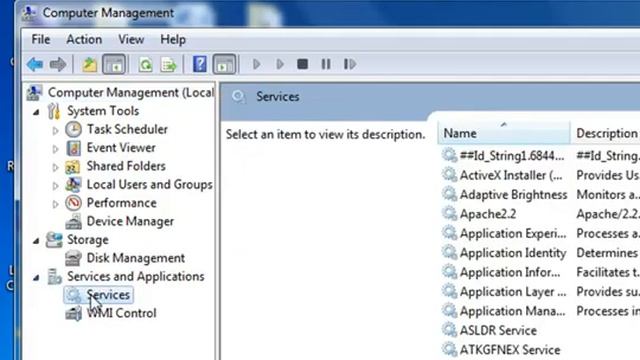Collapse the System Tools tree node
640x360 pixels.
pyautogui.click(x=36, y=112)
